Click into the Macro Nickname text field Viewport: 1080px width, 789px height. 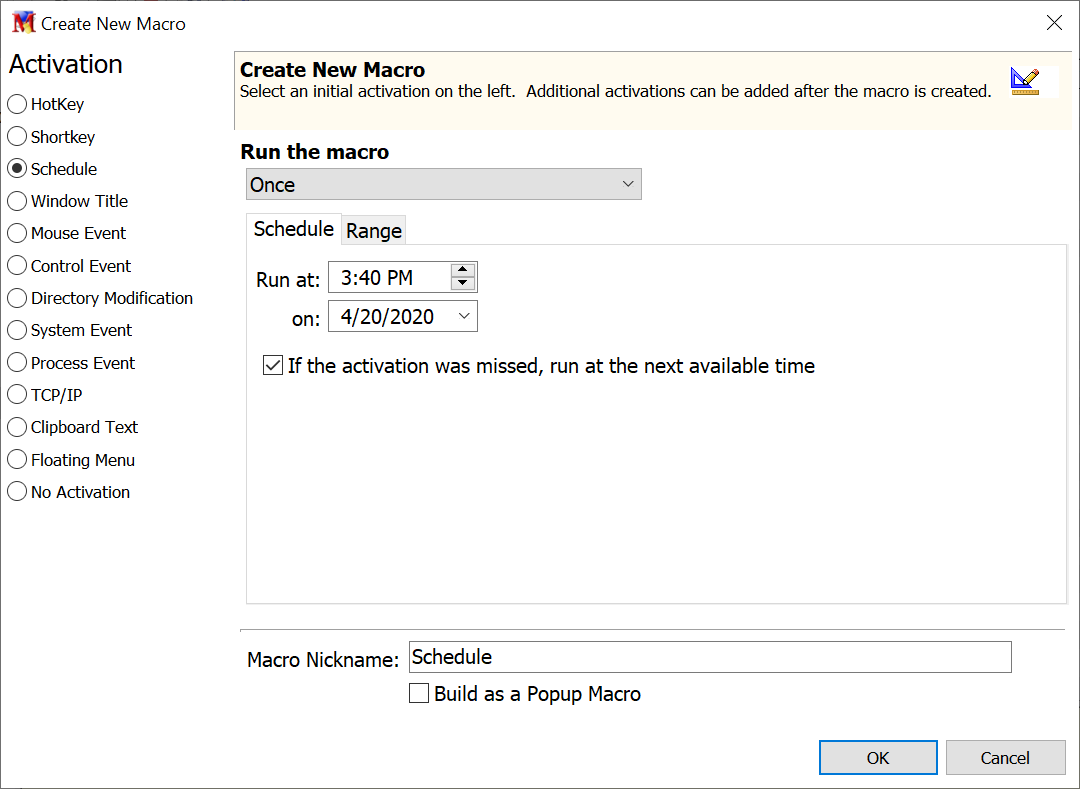(710, 657)
